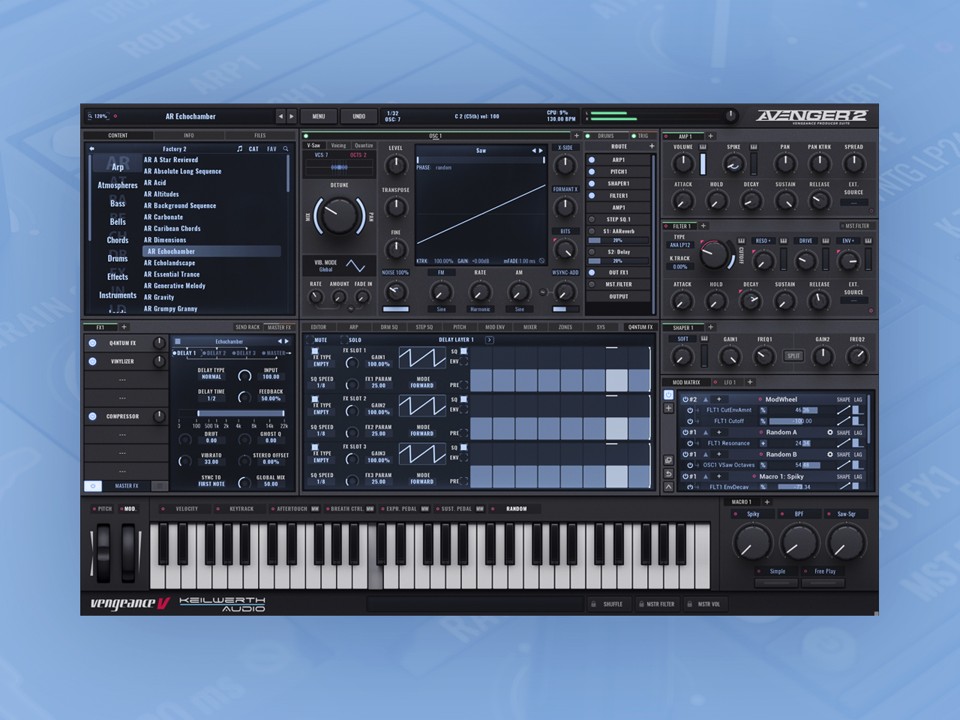The image size is (960, 720).
Task: Open the ENV parameter dropdown in Filter 1
Action: [x=848, y=241]
